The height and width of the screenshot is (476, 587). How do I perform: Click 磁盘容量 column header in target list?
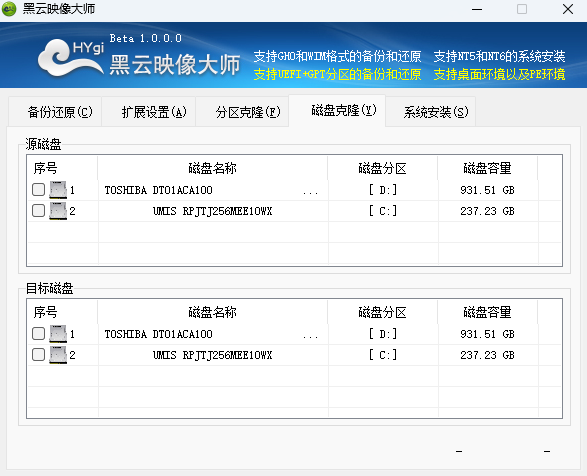(487, 312)
